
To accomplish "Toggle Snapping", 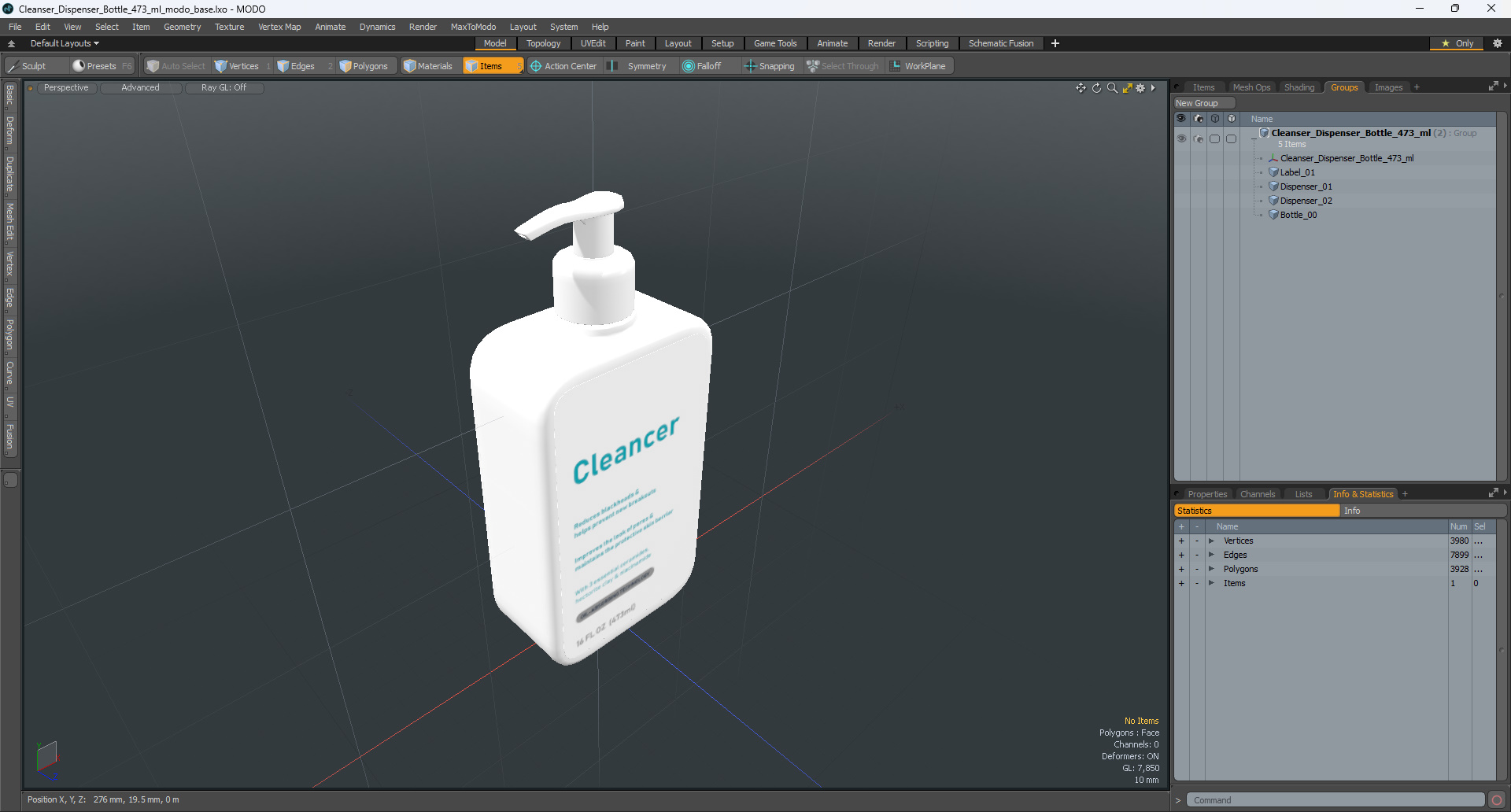I will (x=770, y=66).
